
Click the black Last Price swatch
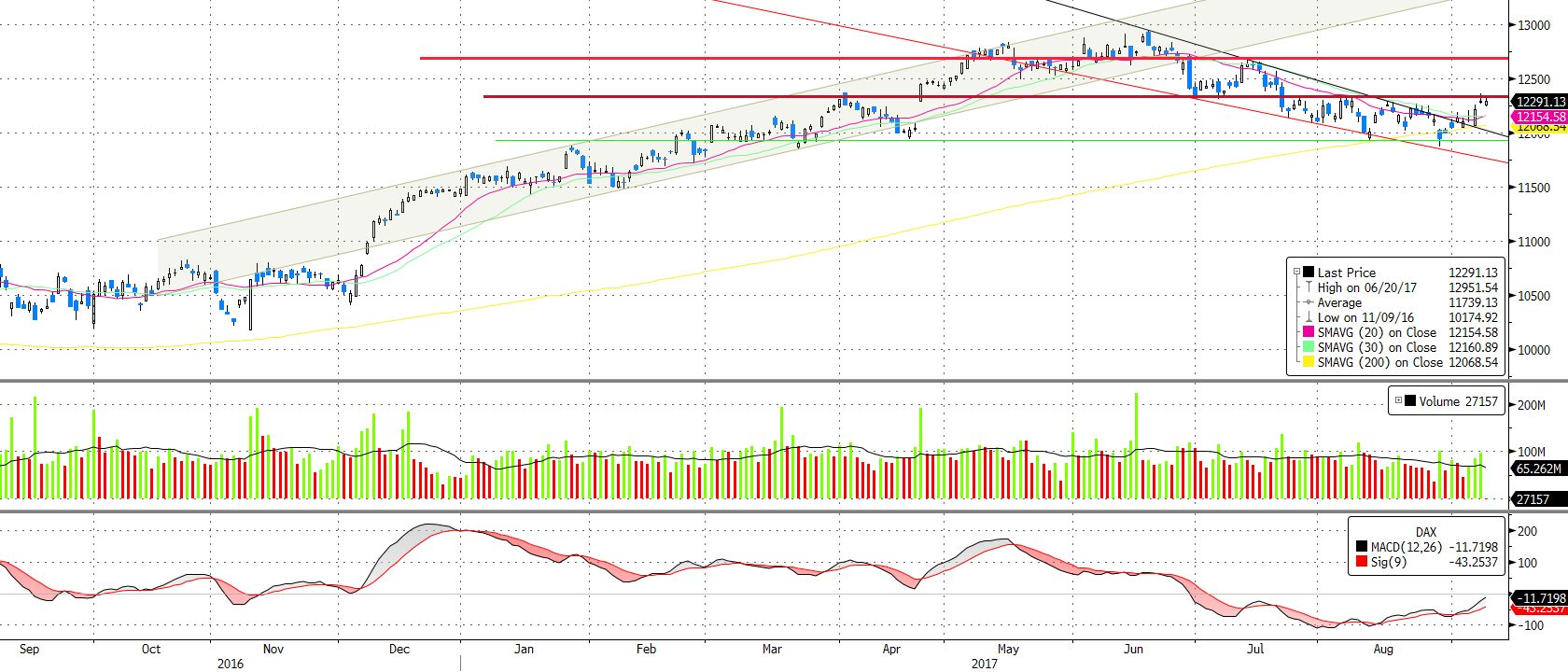click(1309, 273)
